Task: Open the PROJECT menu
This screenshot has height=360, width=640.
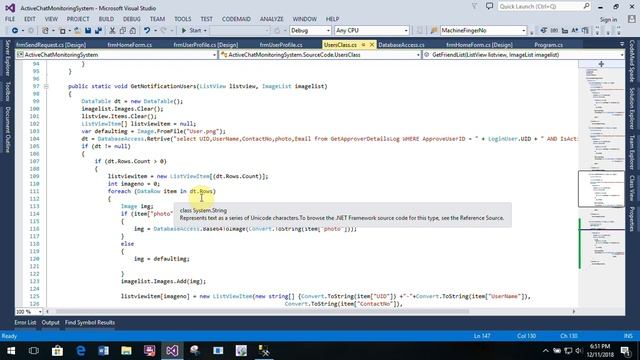Action: 78,19
